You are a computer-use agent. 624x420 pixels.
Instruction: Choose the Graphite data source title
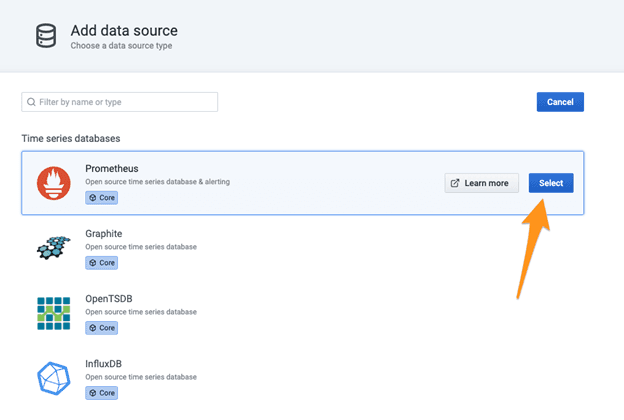pos(104,233)
